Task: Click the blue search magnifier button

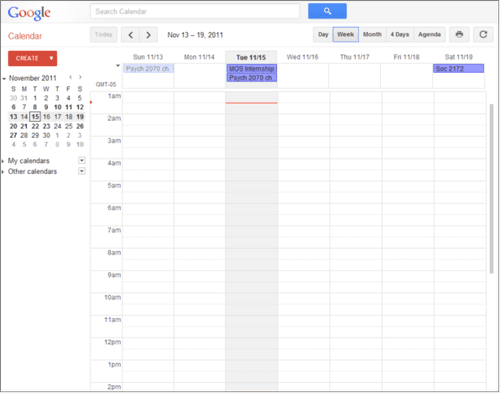Action: [327, 11]
